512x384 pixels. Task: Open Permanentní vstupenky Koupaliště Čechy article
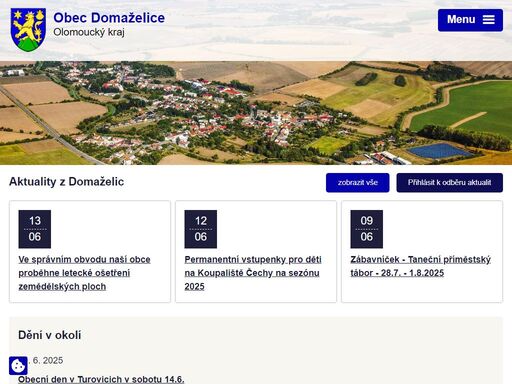(253, 273)
